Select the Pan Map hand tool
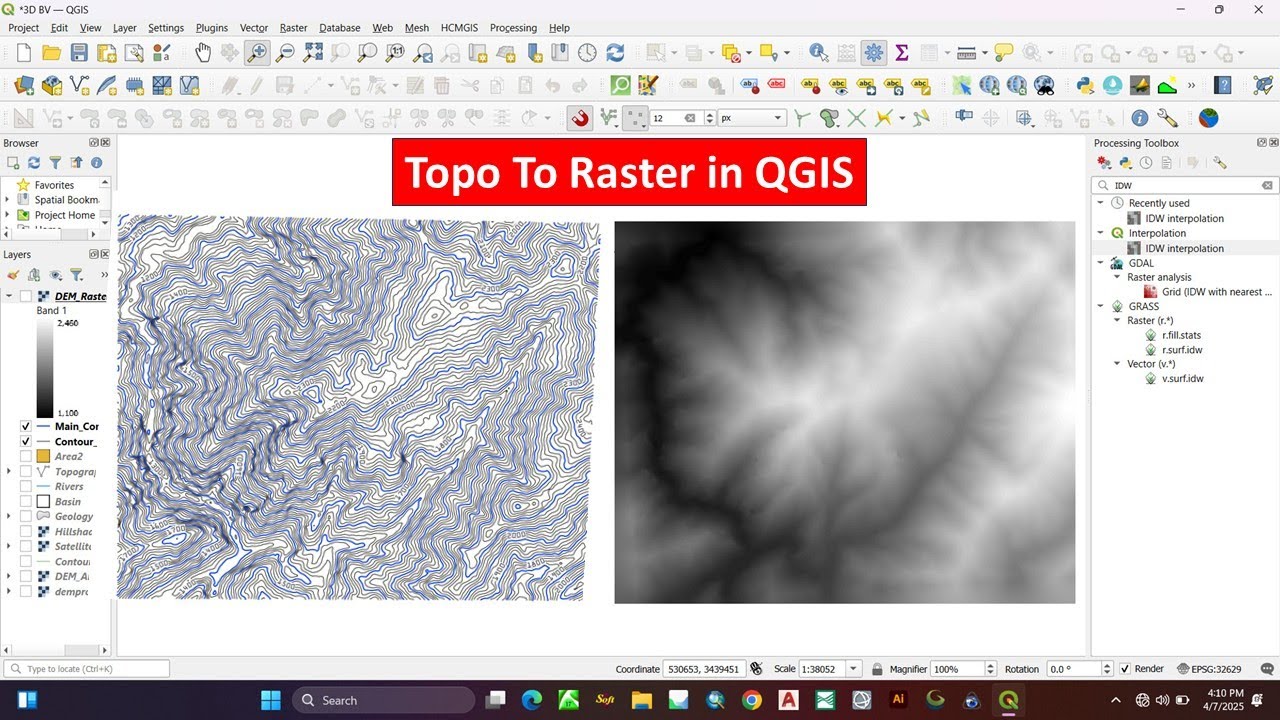 (x=203, y=52)
